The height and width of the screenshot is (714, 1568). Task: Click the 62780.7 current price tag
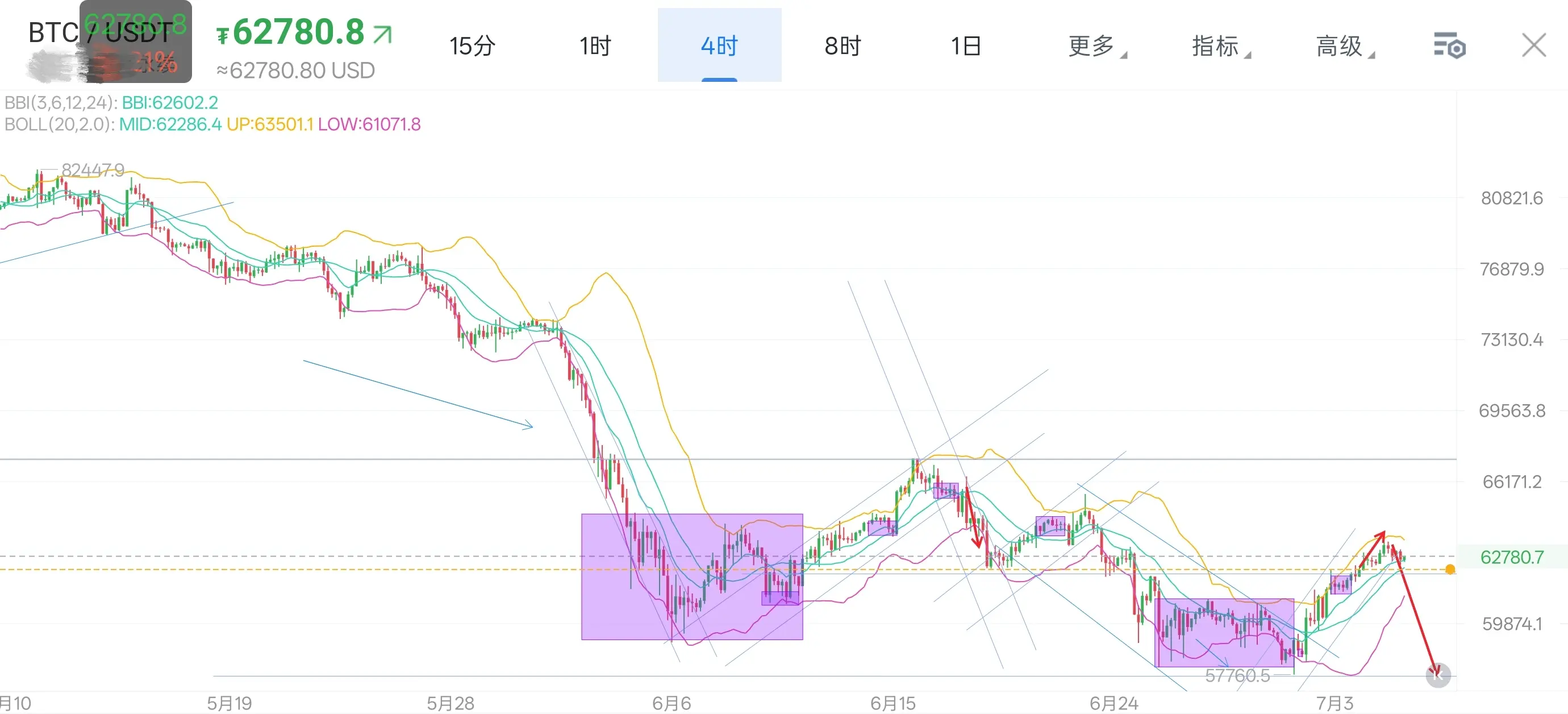[1512, 557]
